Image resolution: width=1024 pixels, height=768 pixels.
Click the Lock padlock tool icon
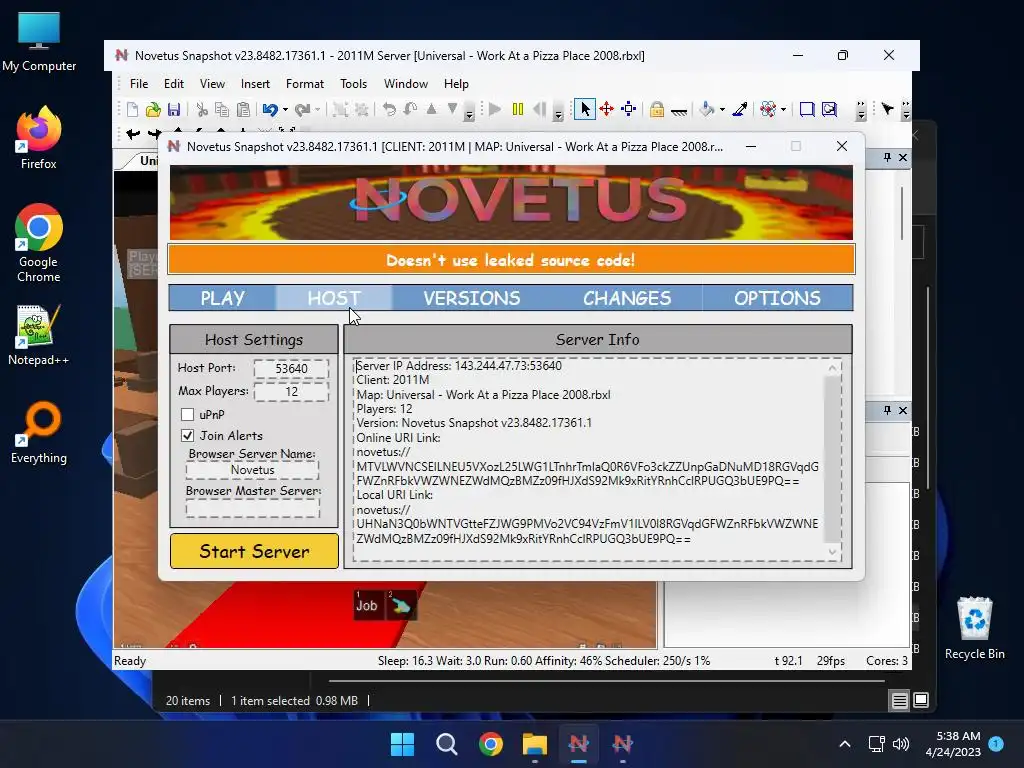657,109
